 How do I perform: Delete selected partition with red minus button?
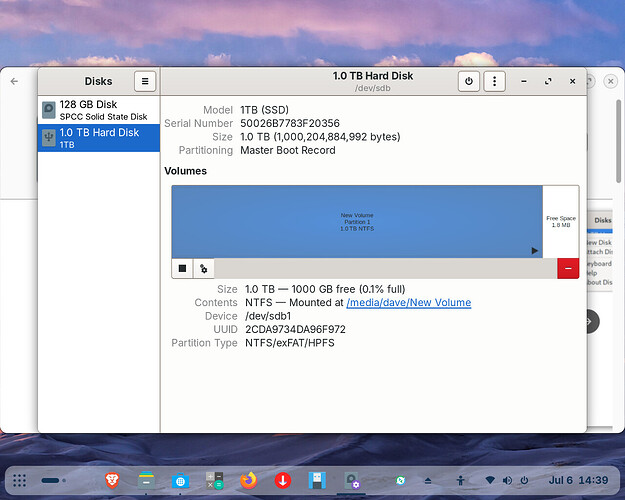(568, 268)
